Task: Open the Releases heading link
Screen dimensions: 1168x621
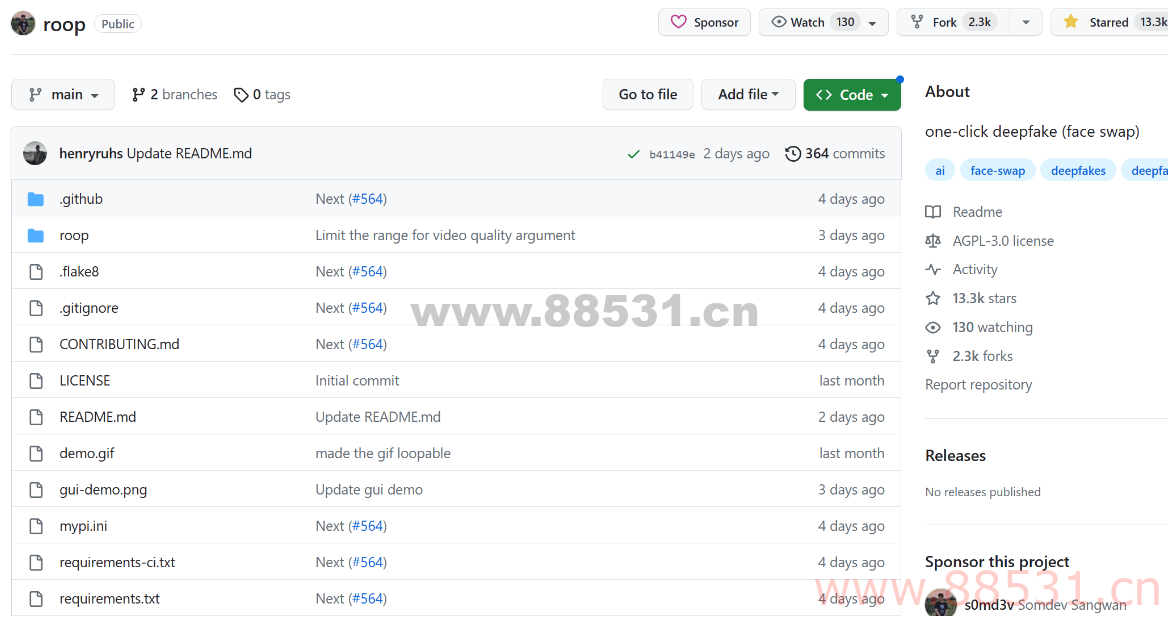Action: pyautogui.click(x=955, y=456)
